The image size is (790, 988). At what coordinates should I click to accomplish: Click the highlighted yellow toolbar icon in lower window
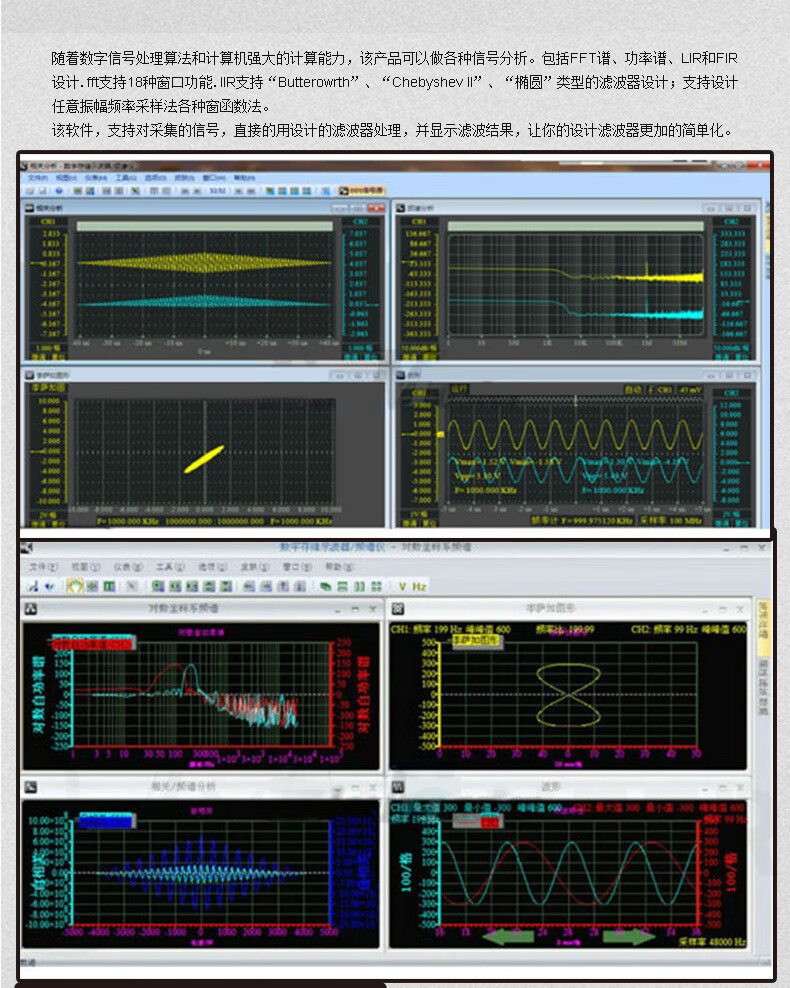click(74, 587)
